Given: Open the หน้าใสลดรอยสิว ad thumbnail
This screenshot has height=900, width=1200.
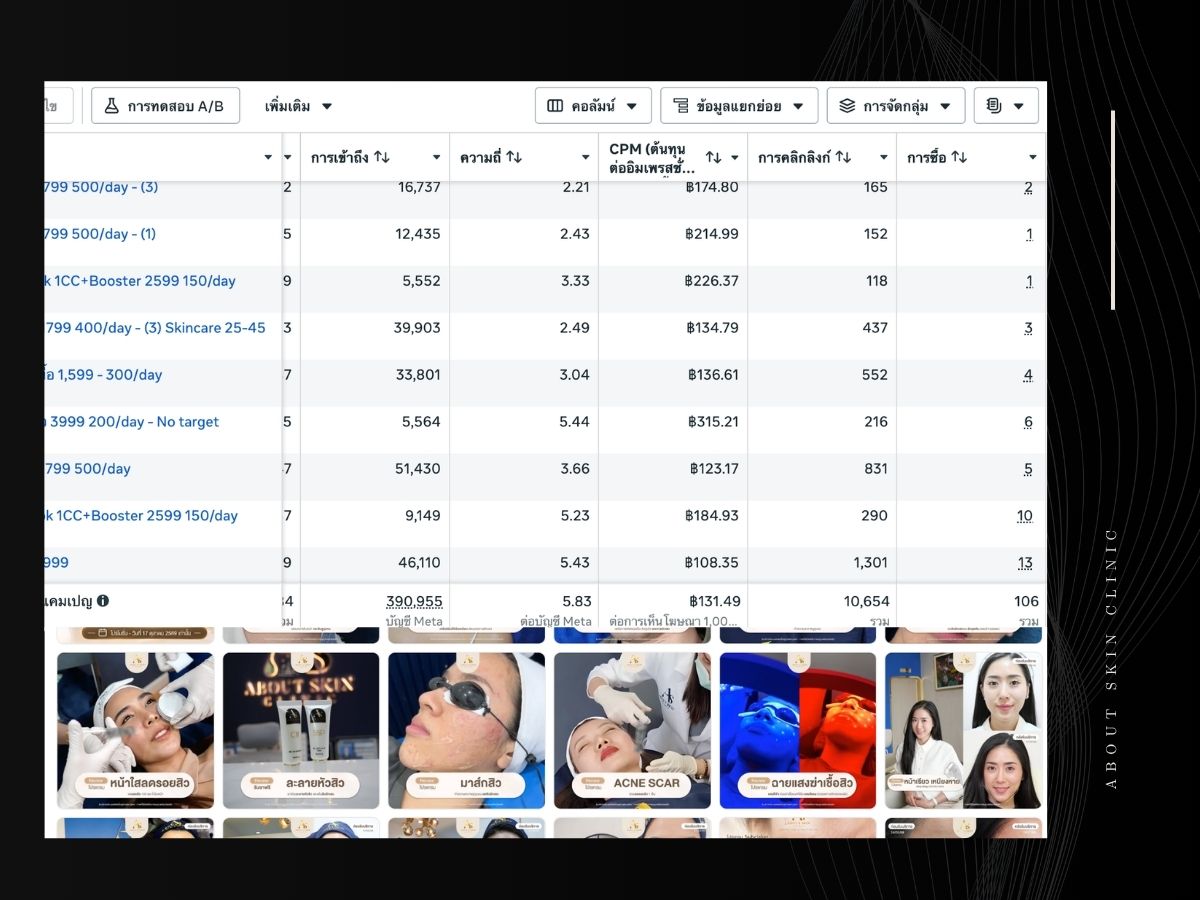Looking at the screenshot, I should click(135, 731).
